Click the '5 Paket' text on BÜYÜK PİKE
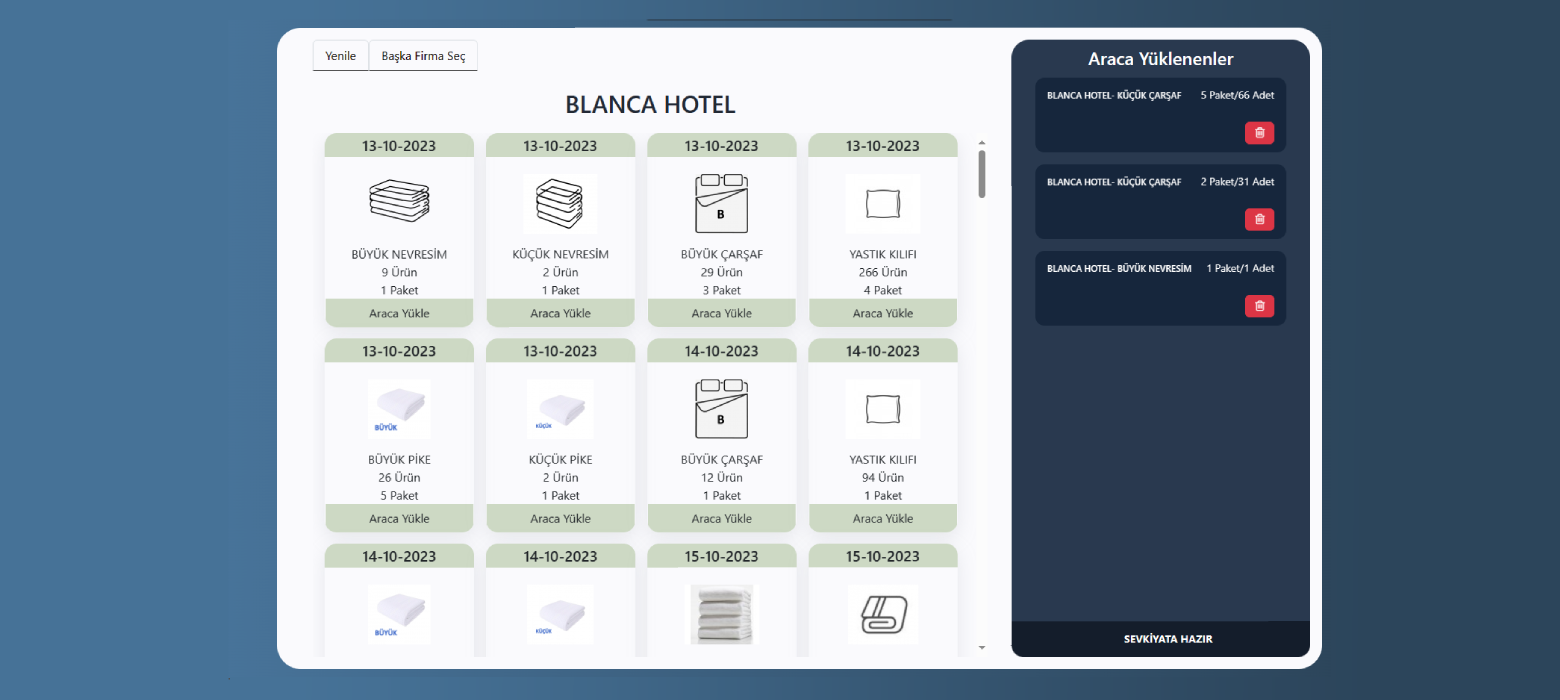The image size is (1560, 700). 399,495
